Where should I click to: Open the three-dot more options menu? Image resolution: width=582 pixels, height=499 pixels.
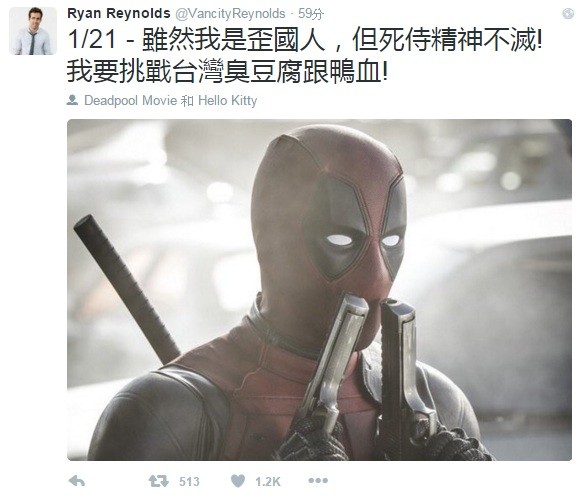pos(318,481)
